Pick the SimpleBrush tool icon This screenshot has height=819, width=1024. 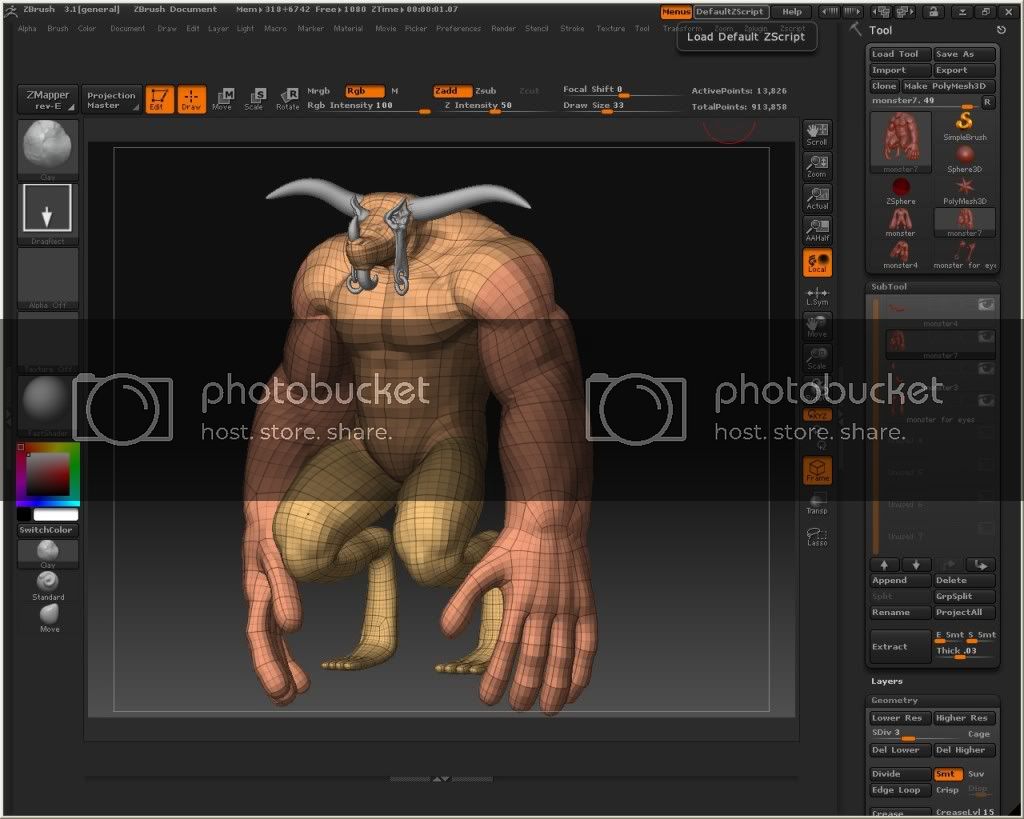pyautogui.click(x=965, y=126)
